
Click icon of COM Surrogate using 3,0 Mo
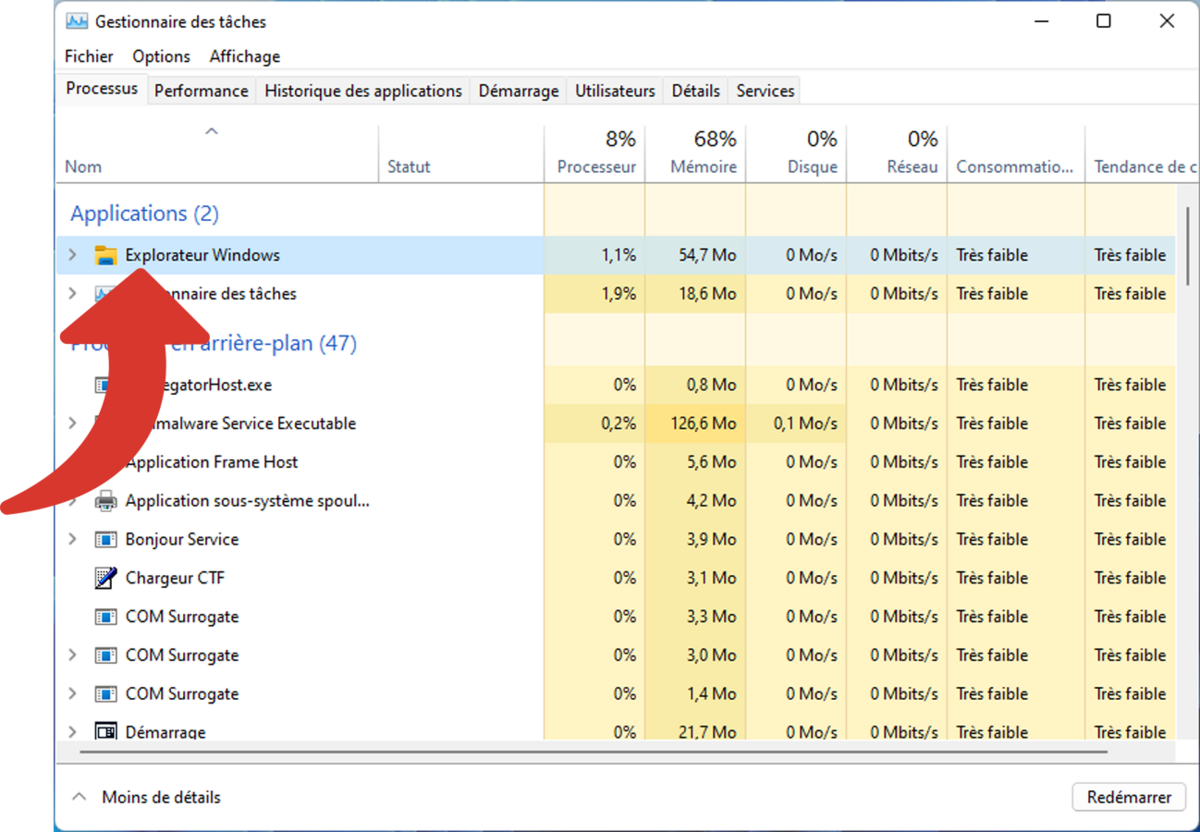(105, 656)
